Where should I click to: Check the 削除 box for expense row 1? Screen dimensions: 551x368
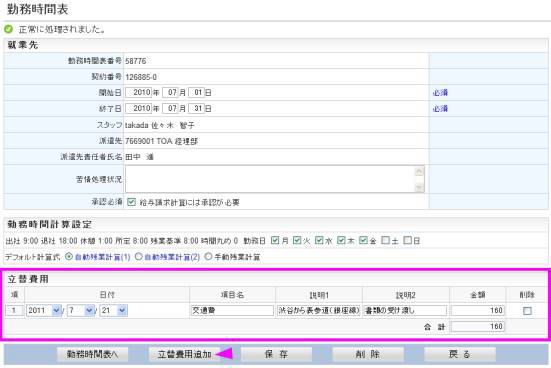coord(527,311)
